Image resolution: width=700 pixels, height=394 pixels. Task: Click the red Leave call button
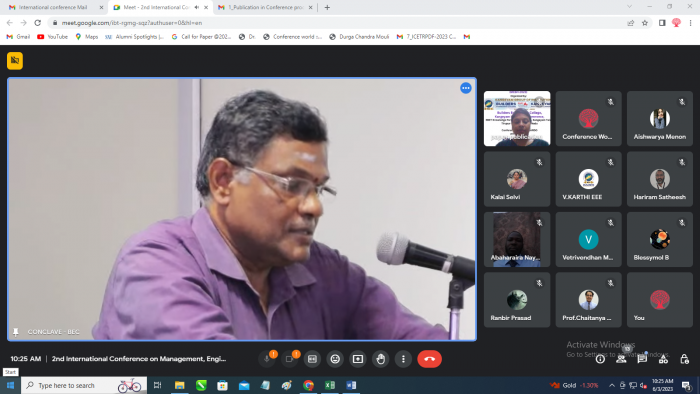coord(429,359)
